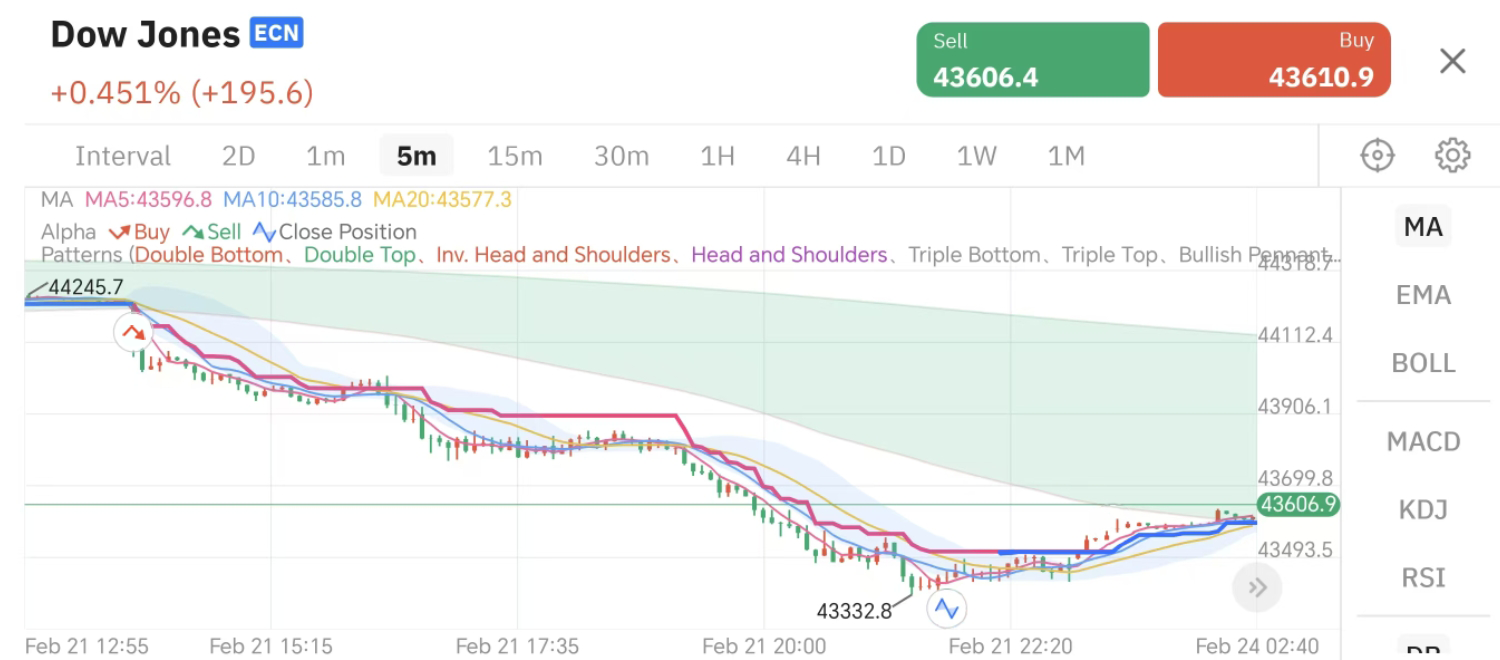
Task: Click the green Sell 43606.4 button
Action: point(1032,59)
